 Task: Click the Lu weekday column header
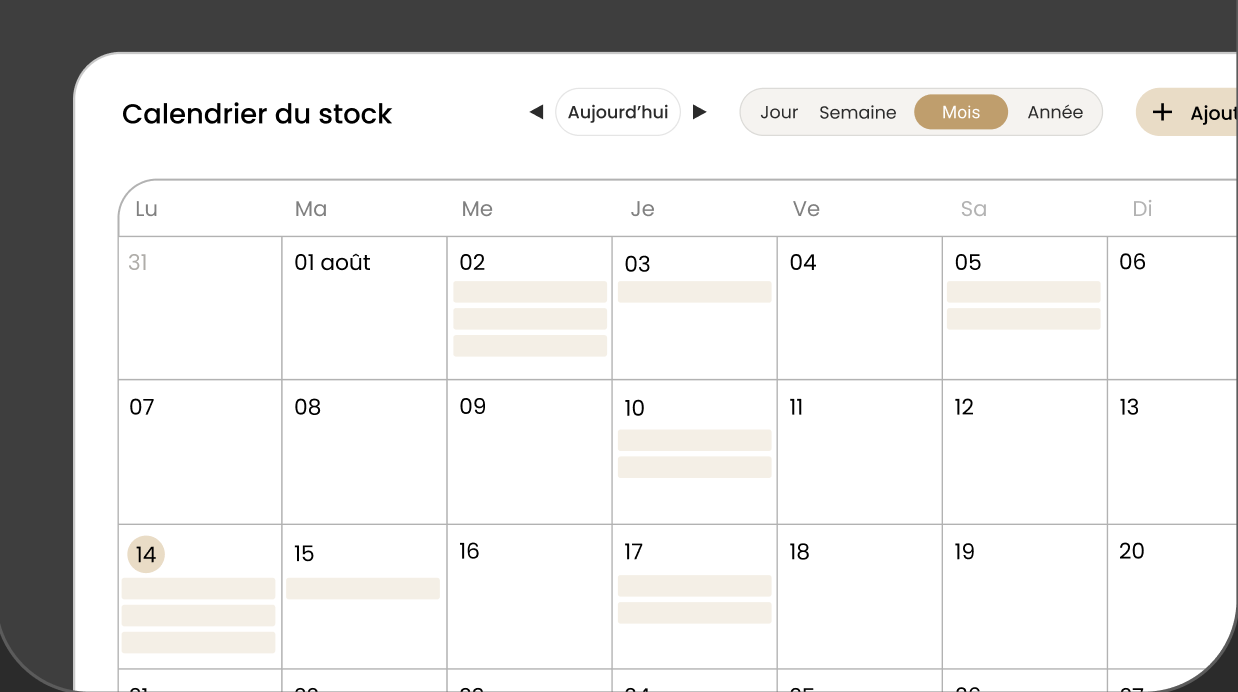(x=146, y=209)
